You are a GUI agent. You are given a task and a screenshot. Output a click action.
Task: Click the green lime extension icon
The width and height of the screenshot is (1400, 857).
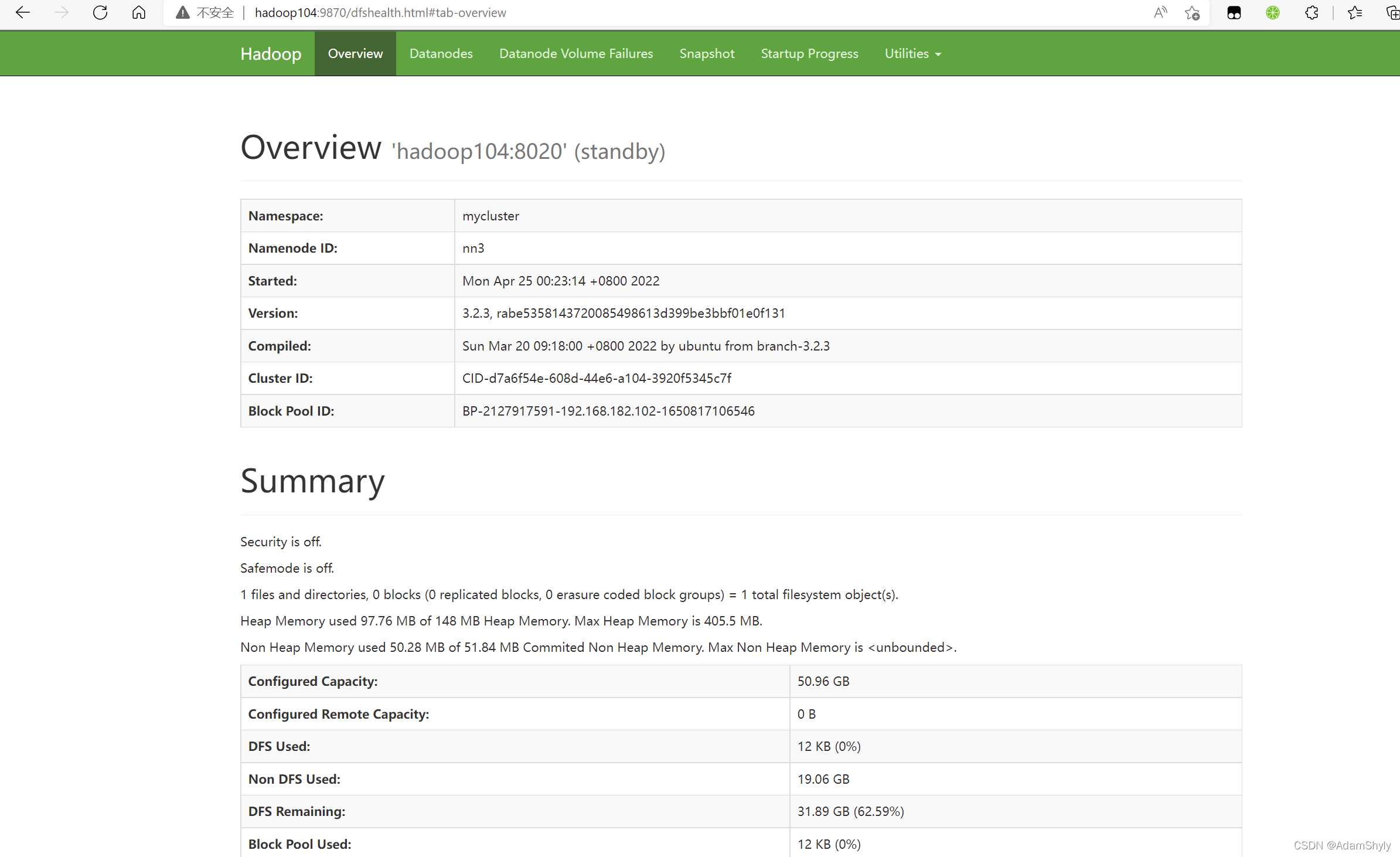pos(1272,12)
